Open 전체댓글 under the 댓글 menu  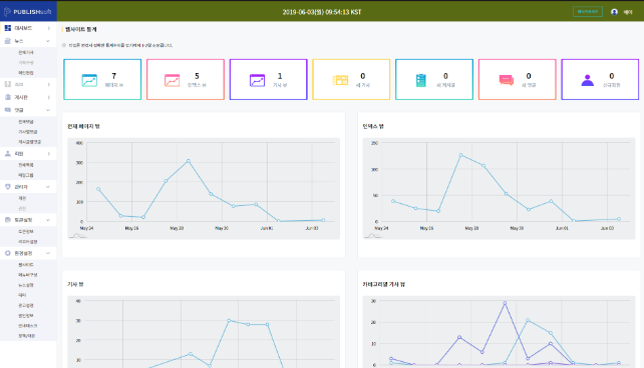click(26, 122)
